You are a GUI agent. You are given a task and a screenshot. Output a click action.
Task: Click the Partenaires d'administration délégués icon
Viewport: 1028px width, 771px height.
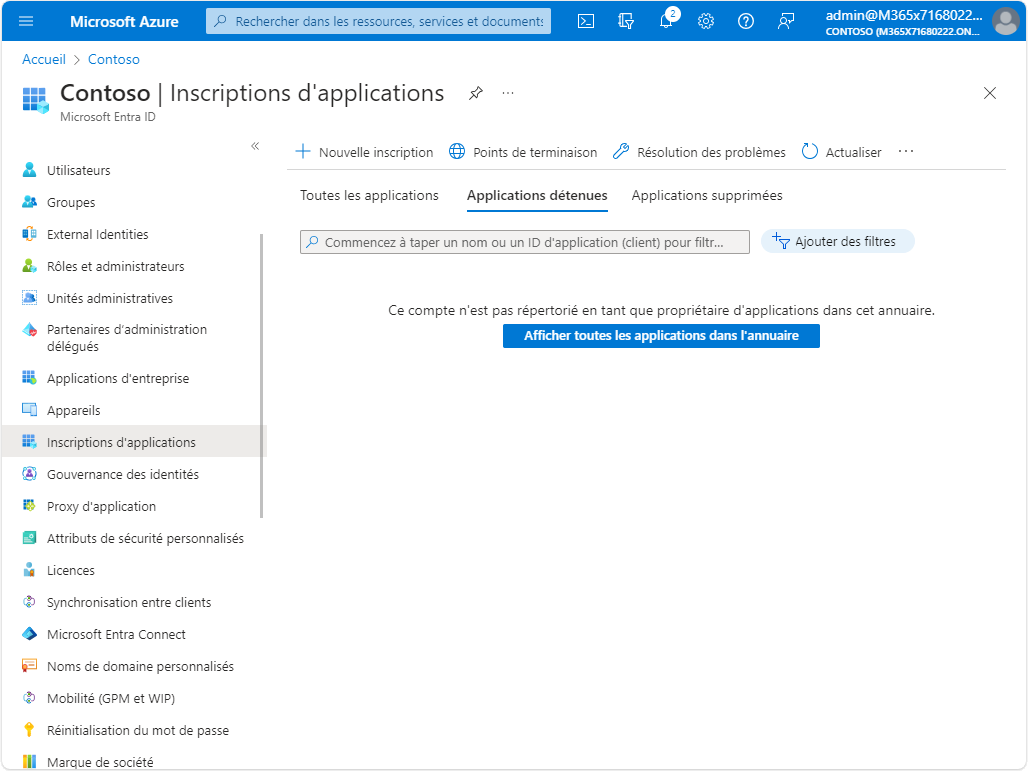point(30,330)
